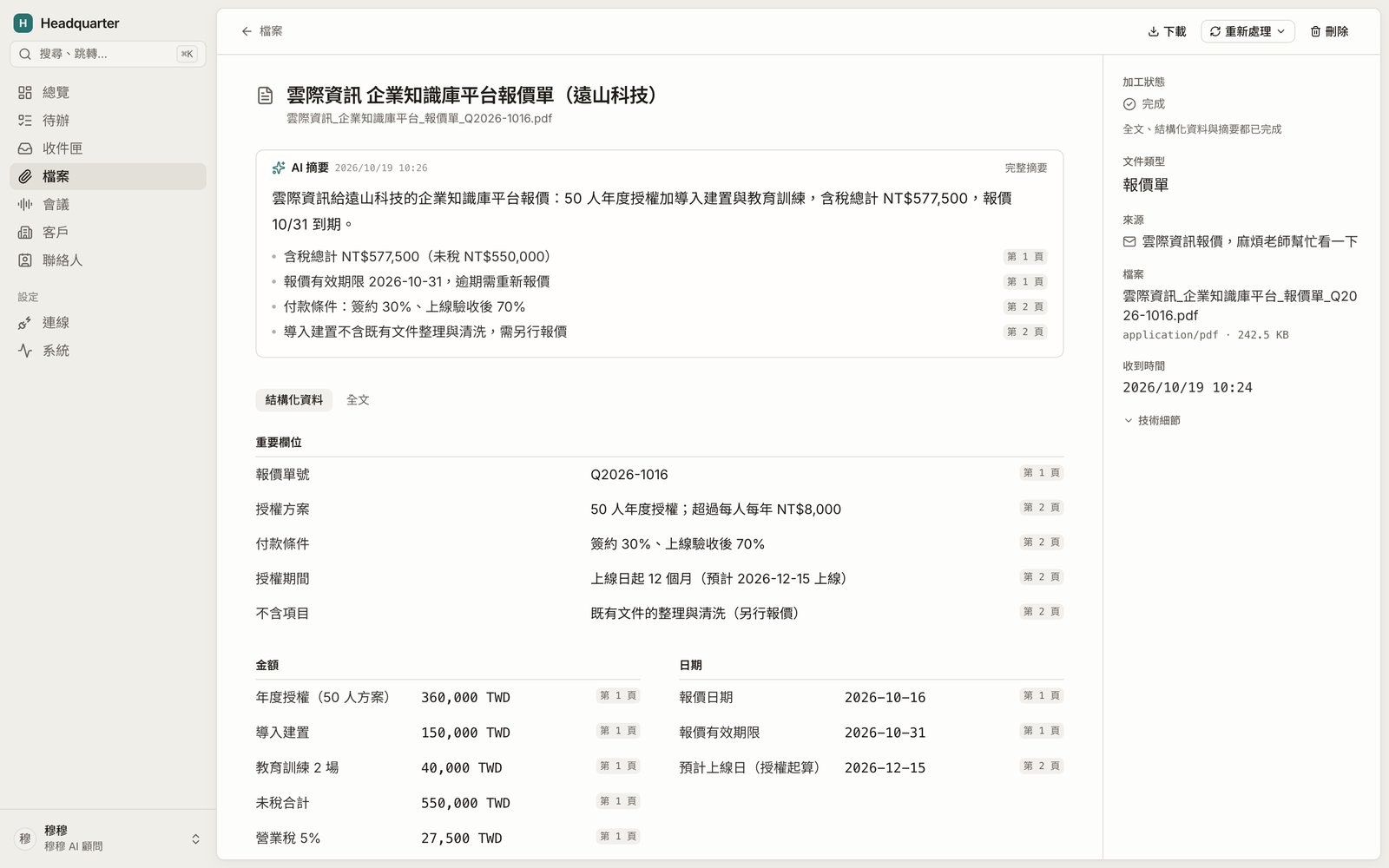
Task: Click the 完成 processing status
Action: pos(1144,104)
